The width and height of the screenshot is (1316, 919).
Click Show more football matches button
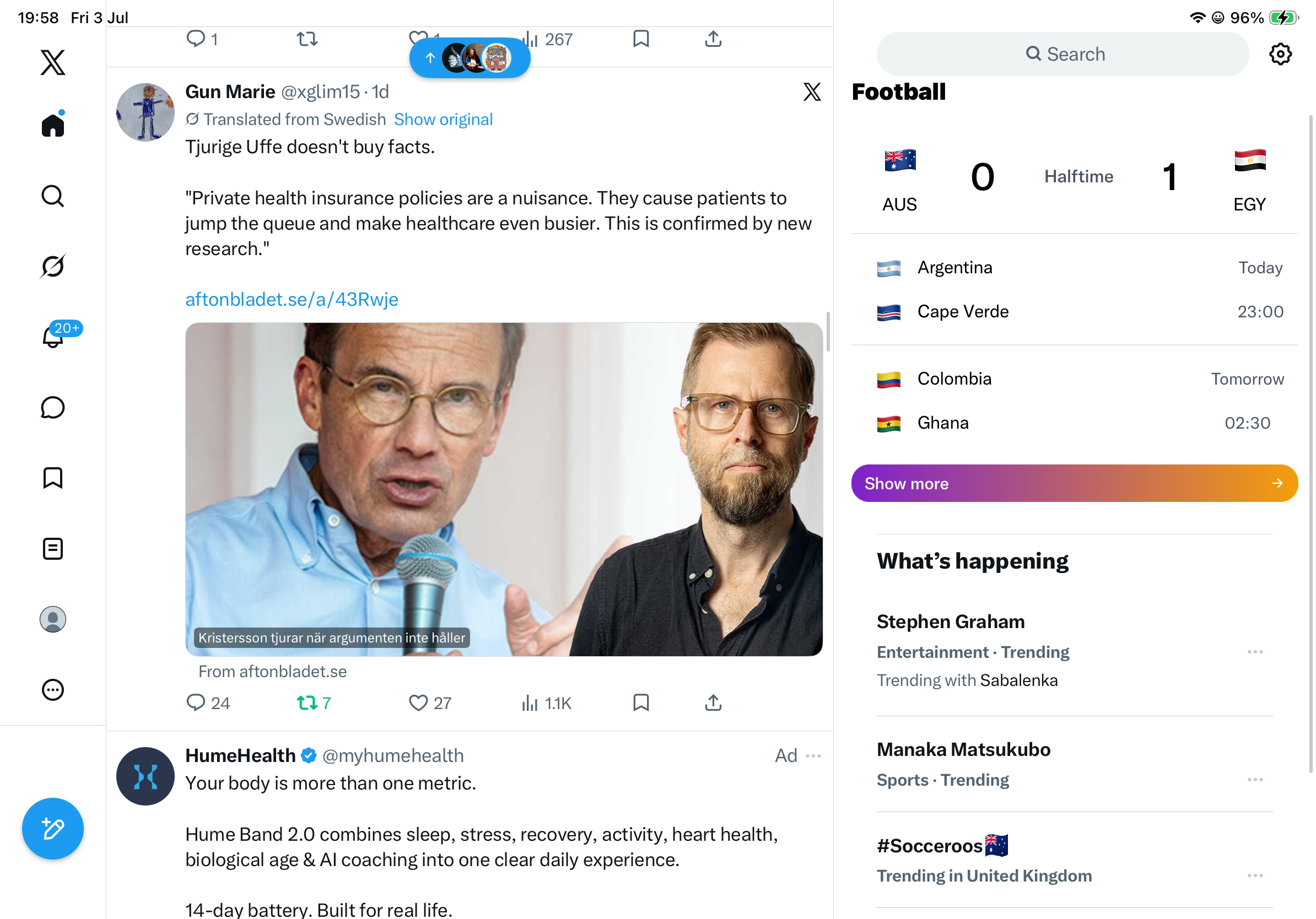(x=1074, y=483)
